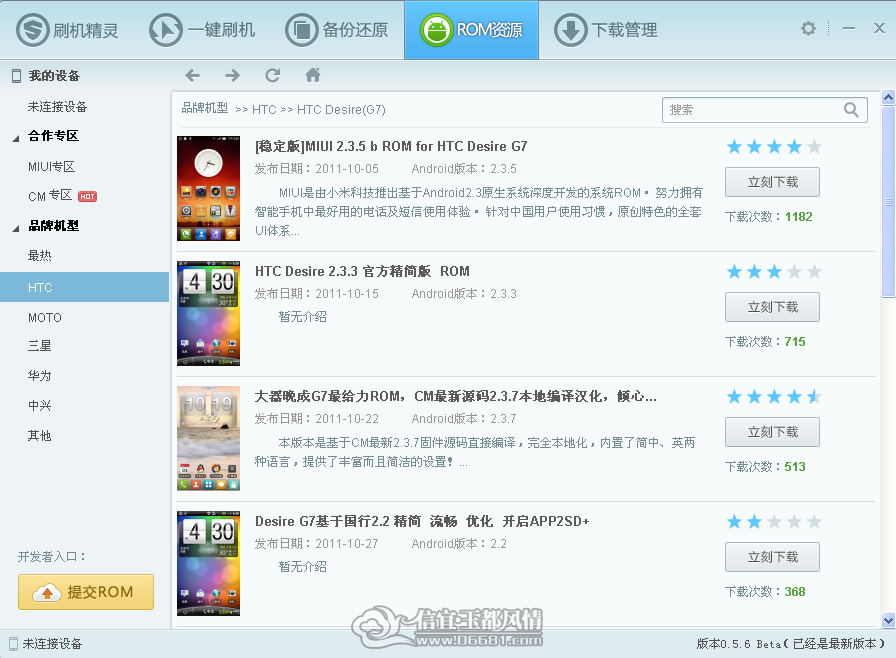The height and width of the screenshot is (658, 896).
Task: Open the 刷机精灵 home tab
Action: (67, 30)
